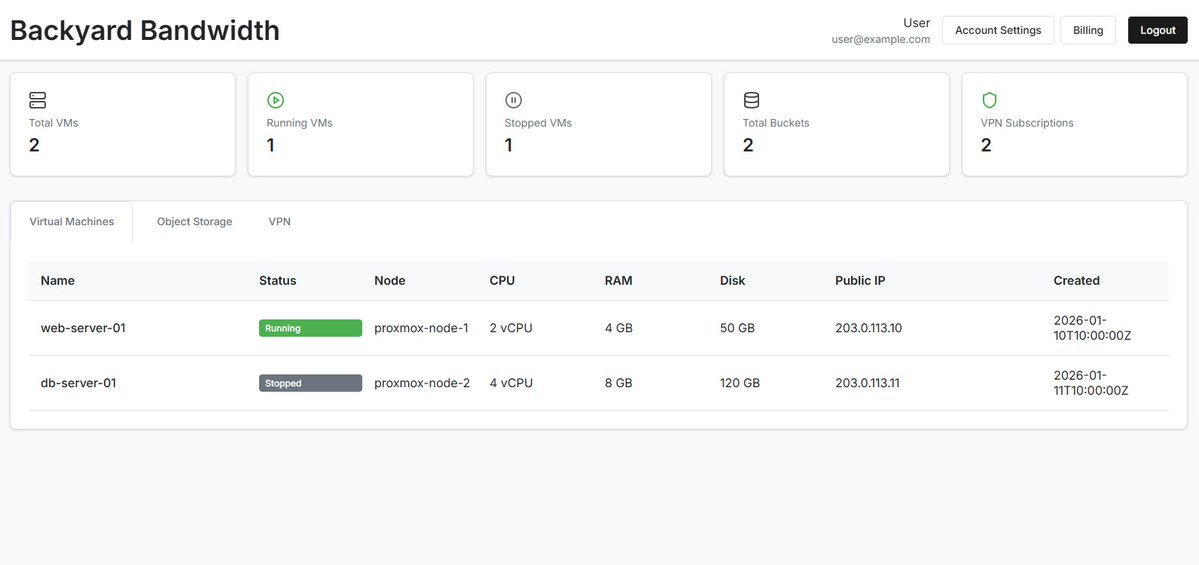Screen dimensions: 1199x565
Task: Click the 120 GB disk value
Action: click(740, 383)
